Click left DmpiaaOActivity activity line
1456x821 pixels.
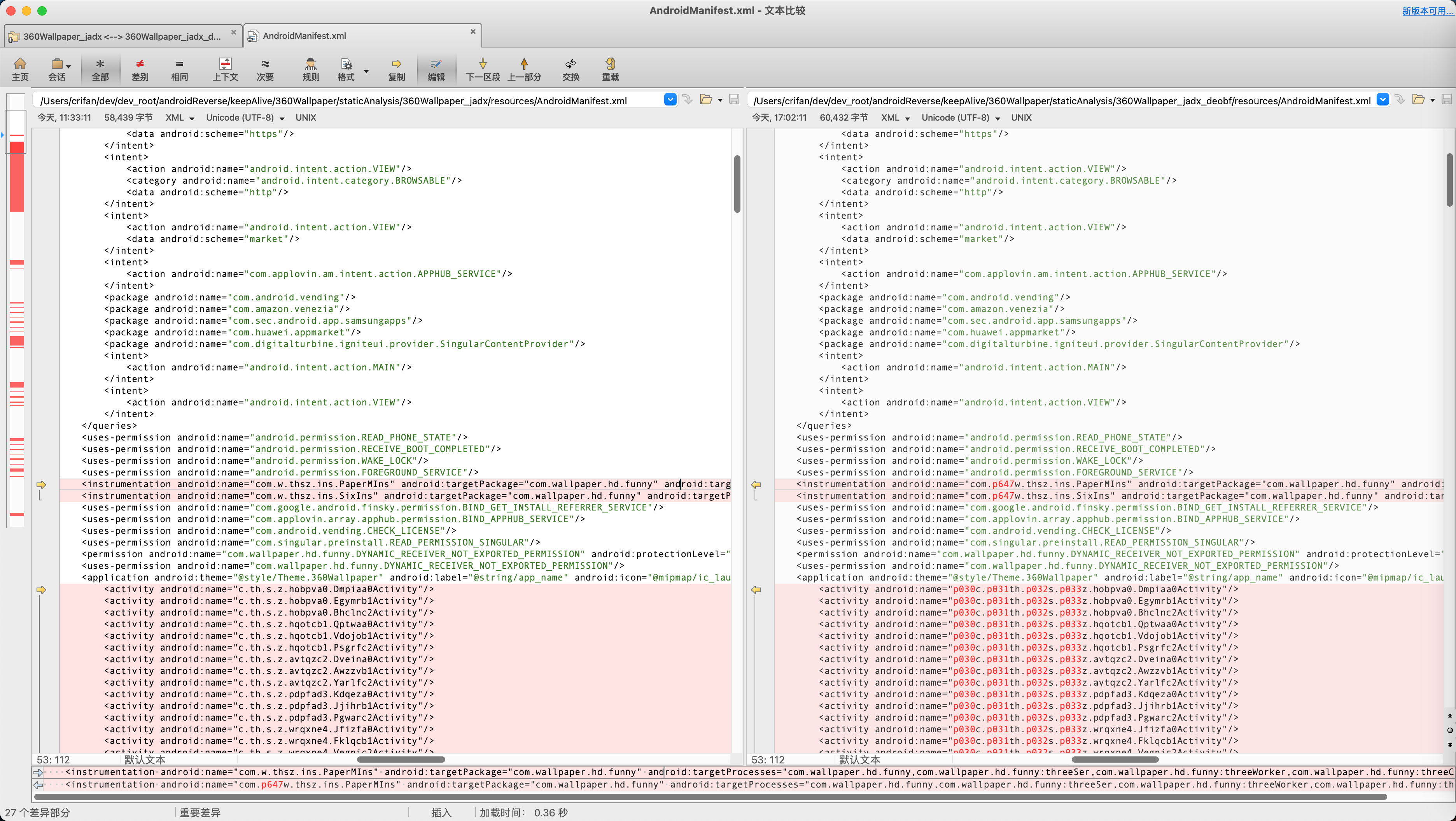(x=395, y=589)
